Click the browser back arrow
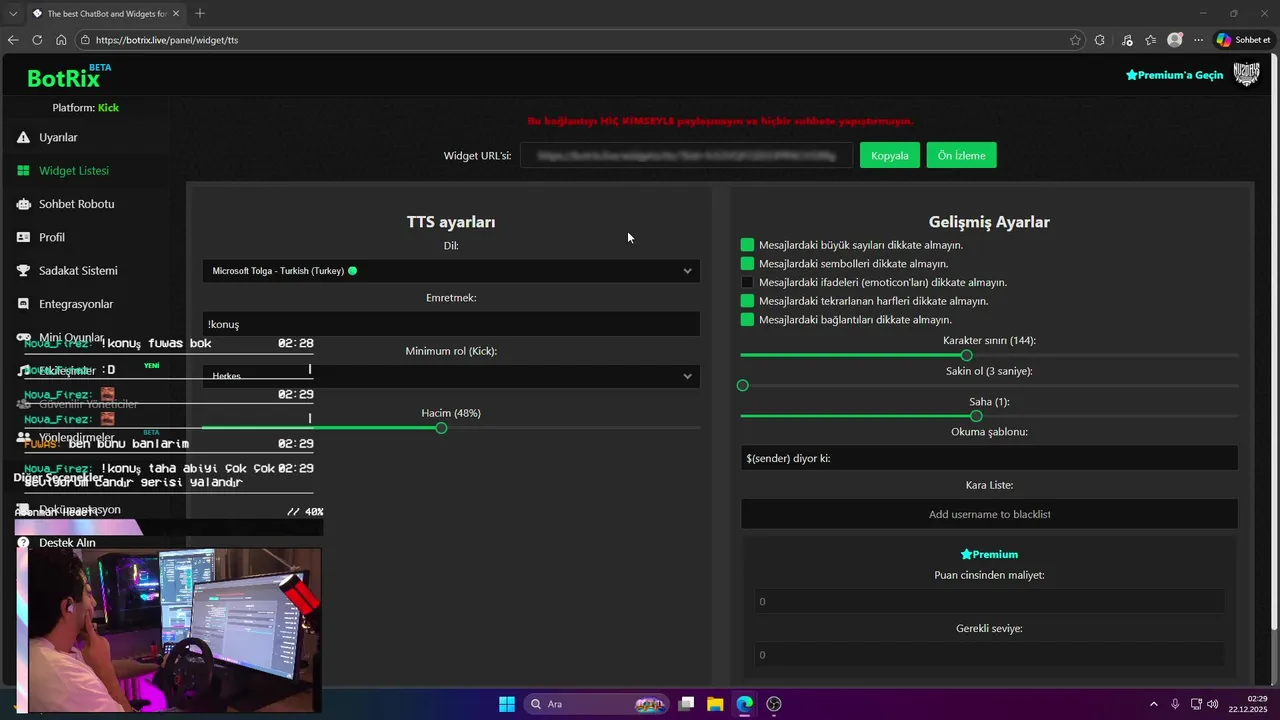The image size is (1280, 720). (x=13, y=40)
